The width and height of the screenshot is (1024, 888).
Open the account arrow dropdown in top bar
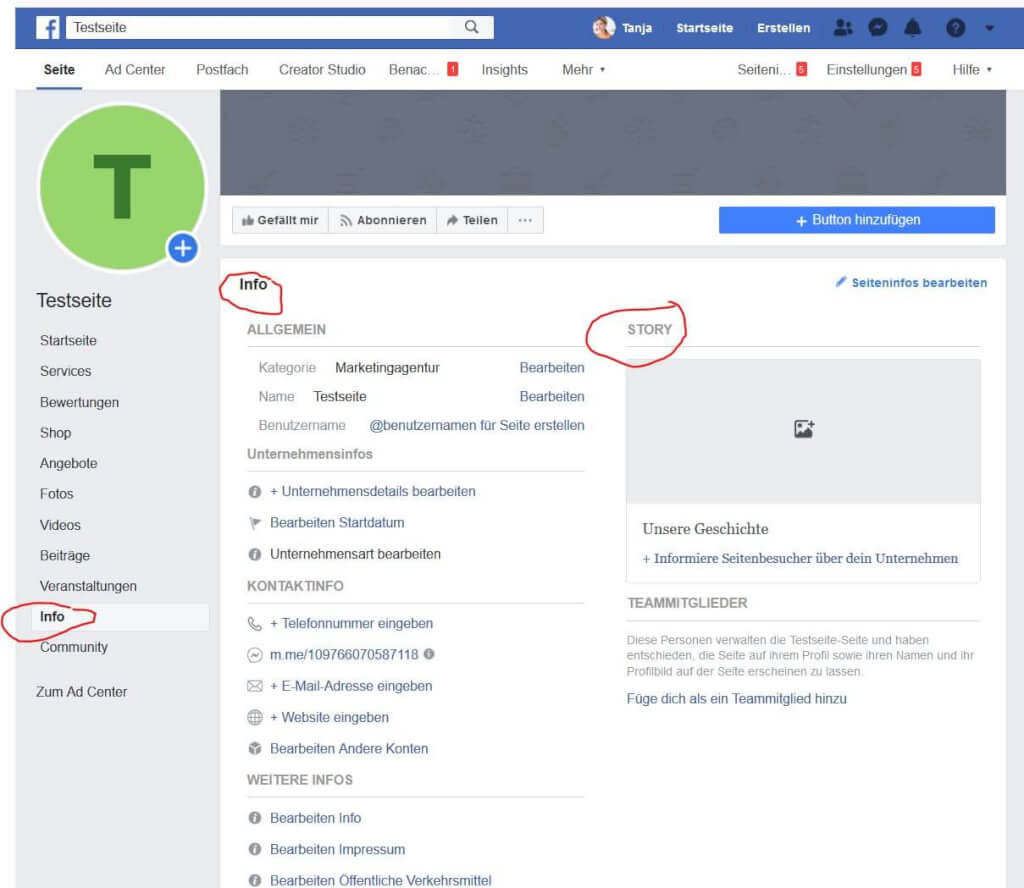click(989, 28)
